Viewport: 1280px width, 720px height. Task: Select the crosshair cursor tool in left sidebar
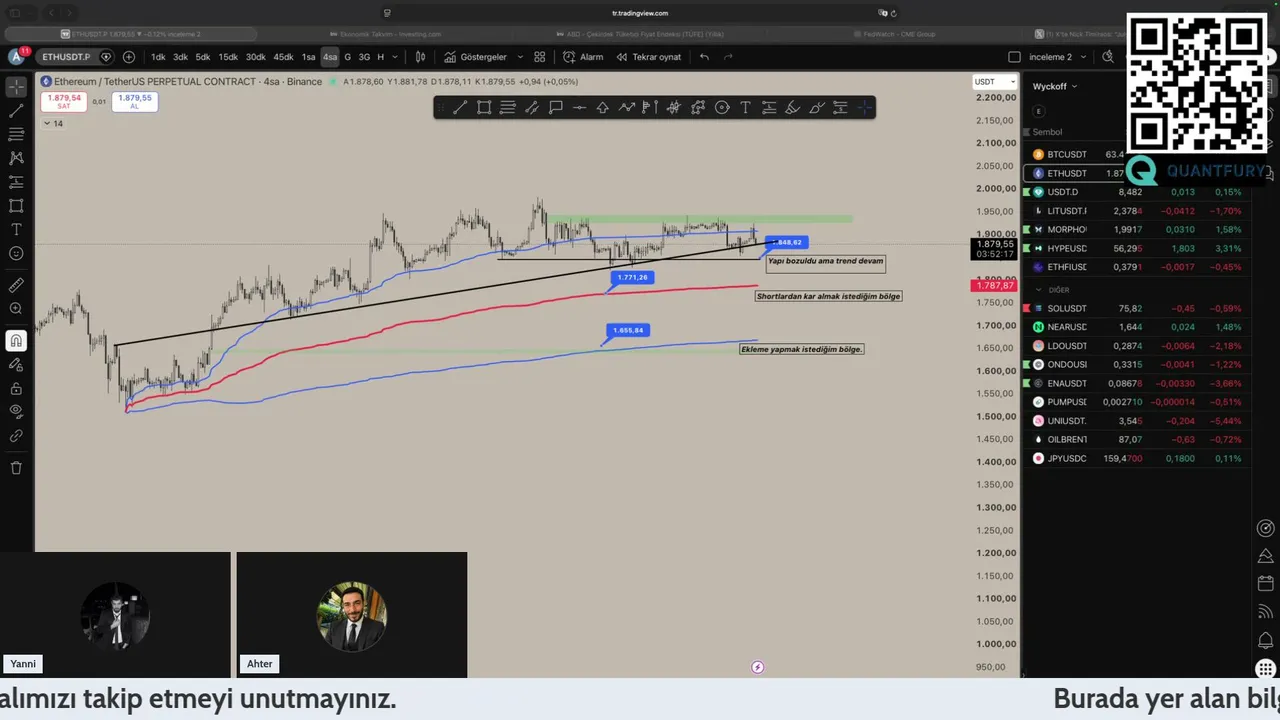tap(16, 86)
